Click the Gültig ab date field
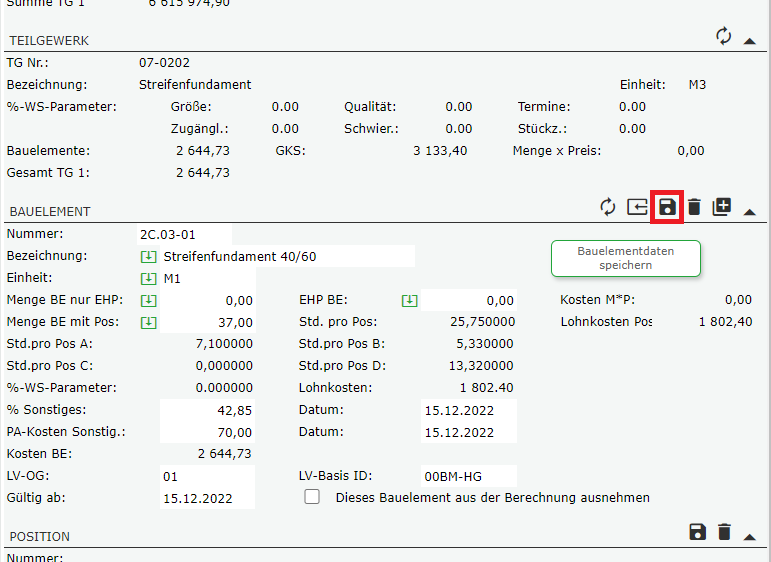Viewport: 771px width, 562px height. [x=207, y=497]
